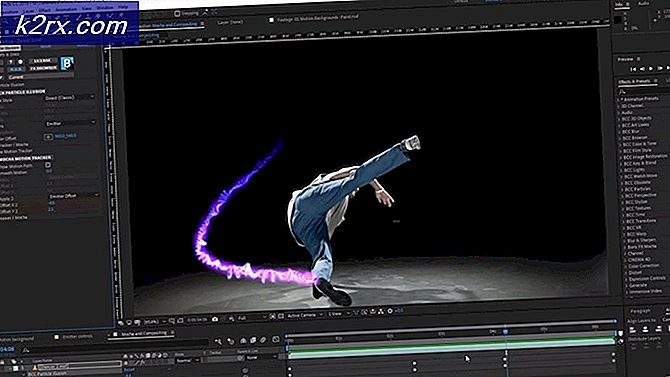Click the Reset link in timeline
This screenshot has height=377, width=670.
129,369
